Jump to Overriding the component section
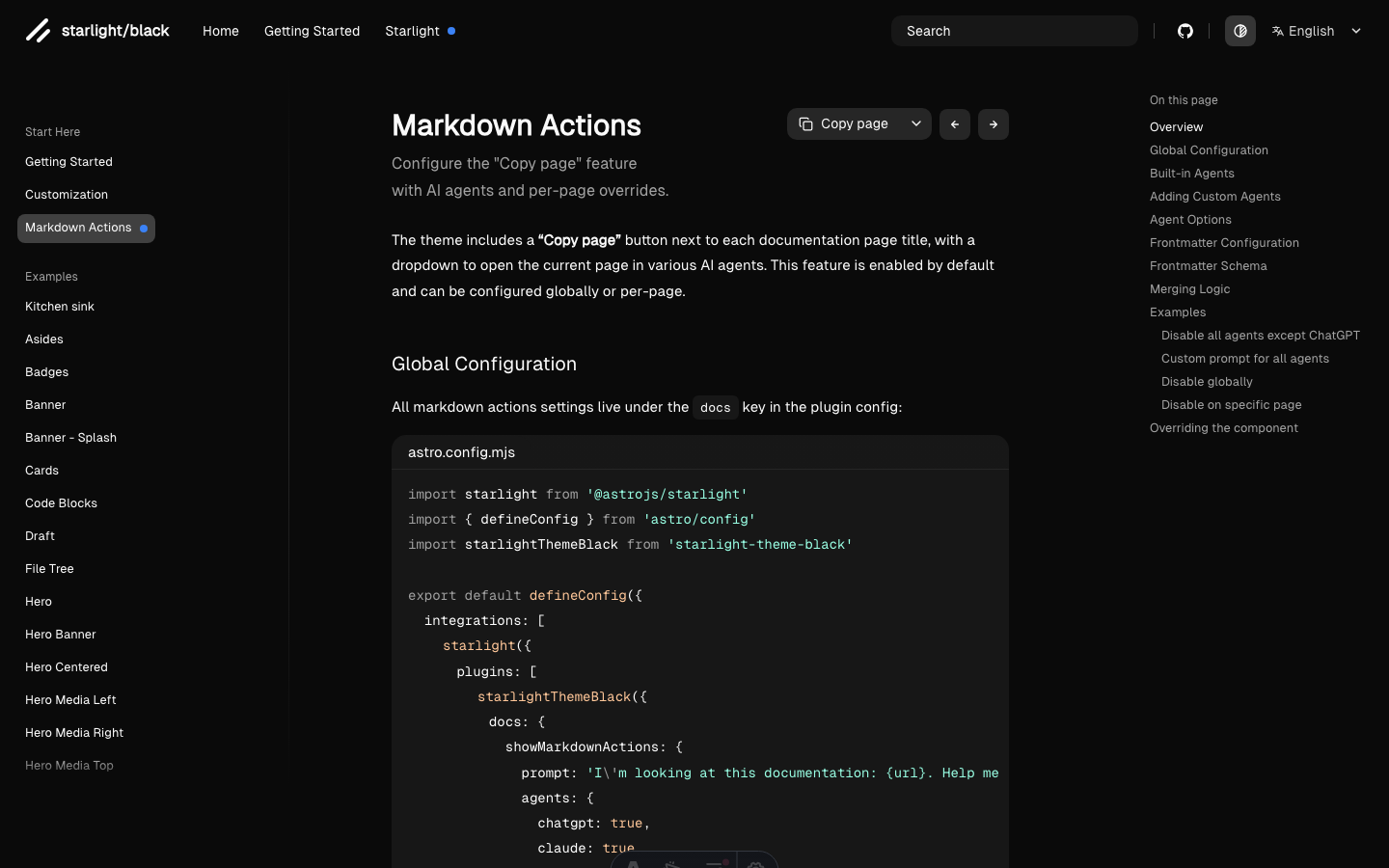This screenshot has height=868, width=1389. [1223, 428]
